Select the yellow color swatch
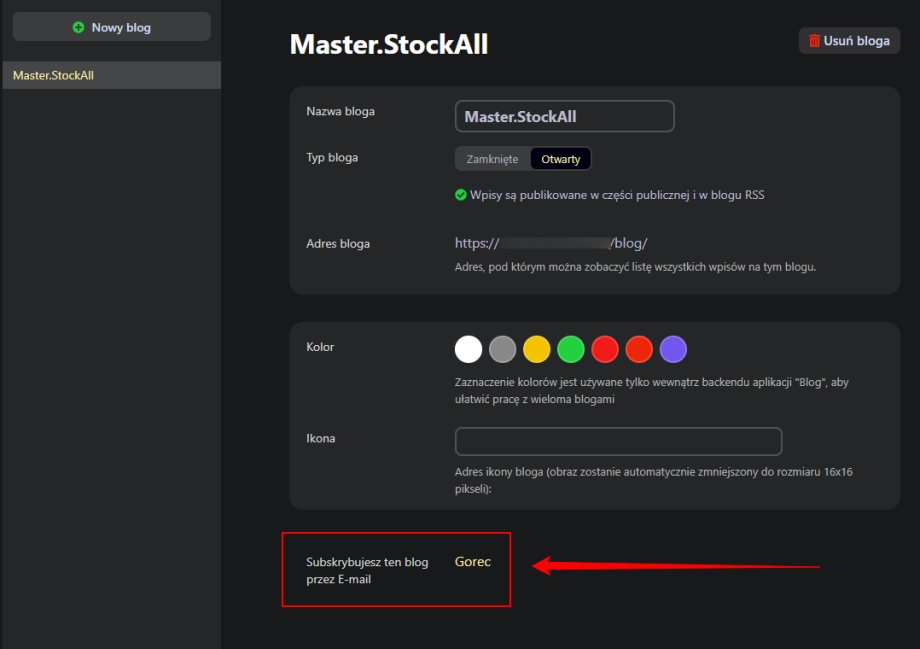Screen dimensions: 920x649 pyautogui.click(x=537, y=349)
